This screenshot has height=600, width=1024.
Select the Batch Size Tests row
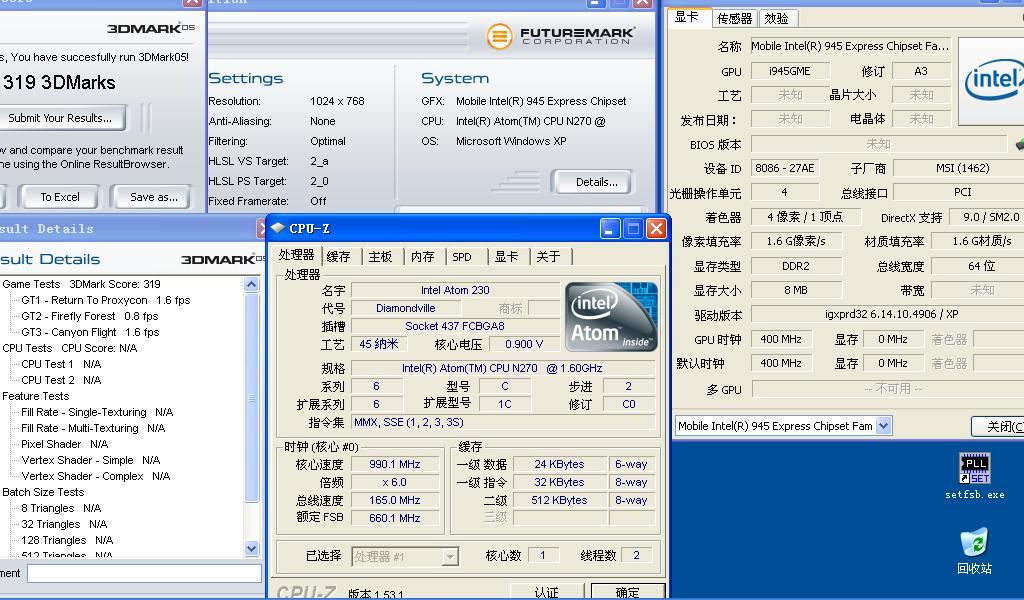(x=43, y=492)
